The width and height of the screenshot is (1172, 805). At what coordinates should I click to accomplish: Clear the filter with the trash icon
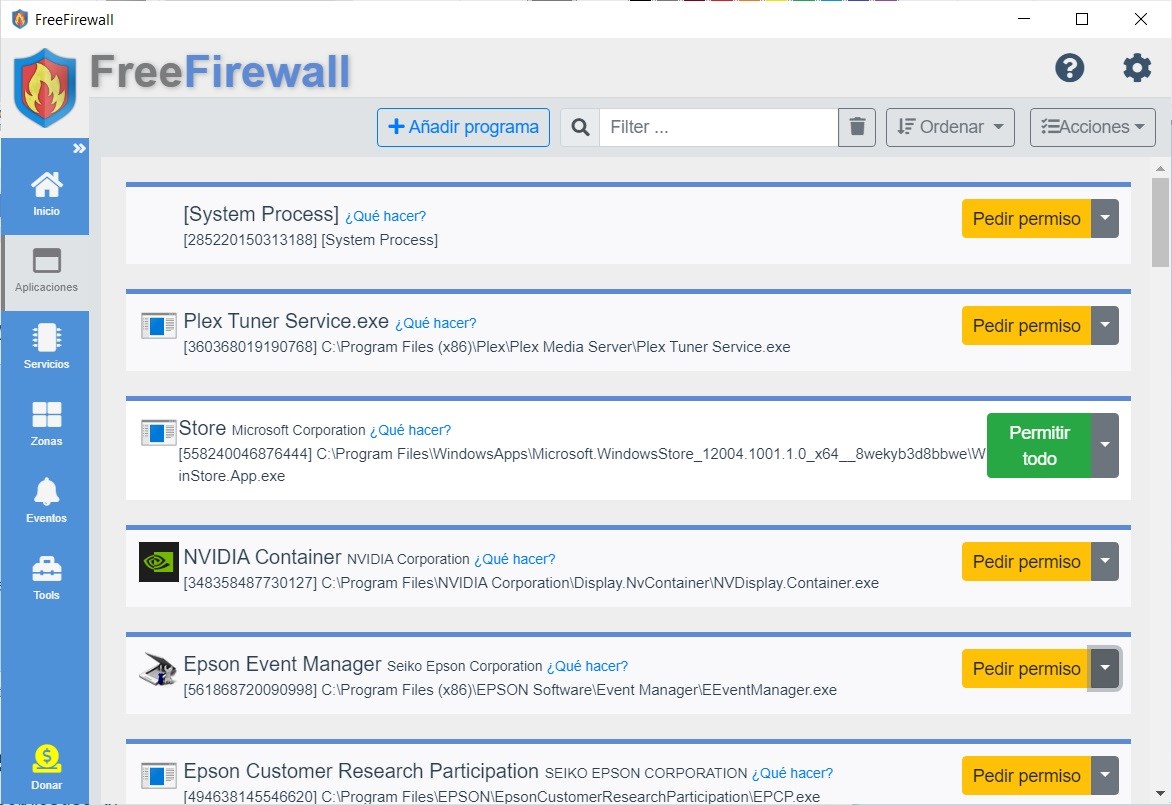point(857,127)
